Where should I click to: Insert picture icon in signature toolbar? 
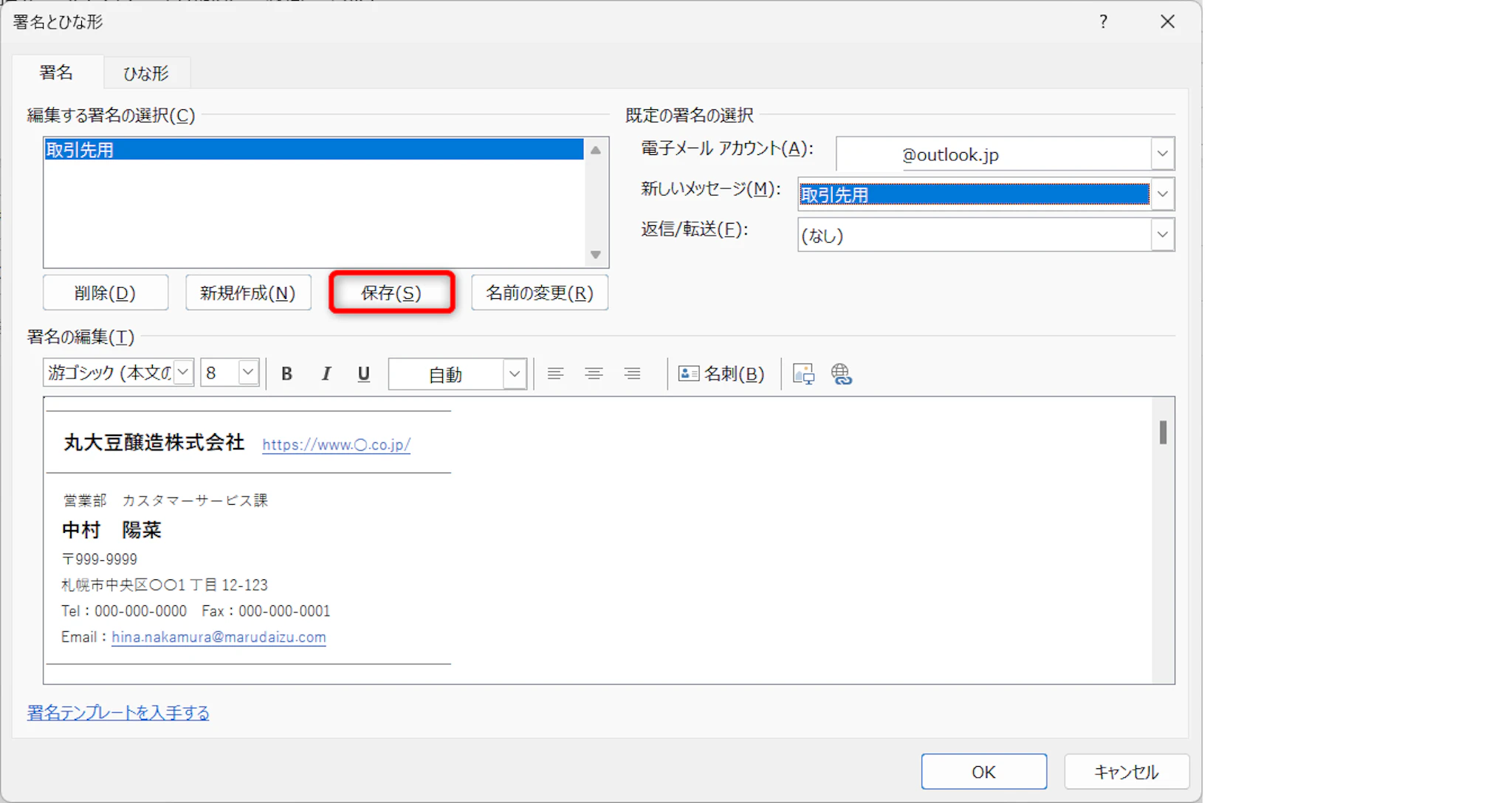(803, 374)
